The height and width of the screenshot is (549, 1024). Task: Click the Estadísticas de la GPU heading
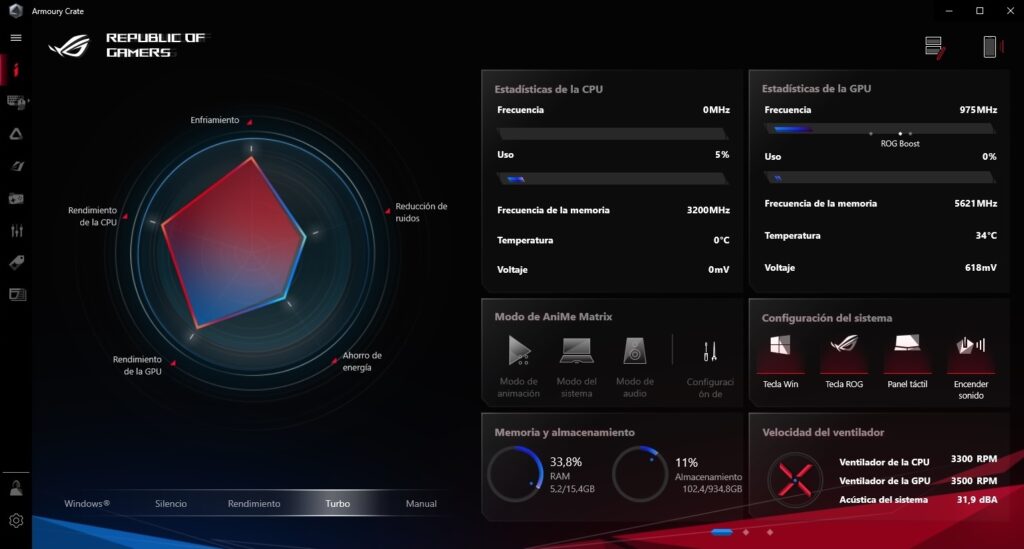(816, 88)
